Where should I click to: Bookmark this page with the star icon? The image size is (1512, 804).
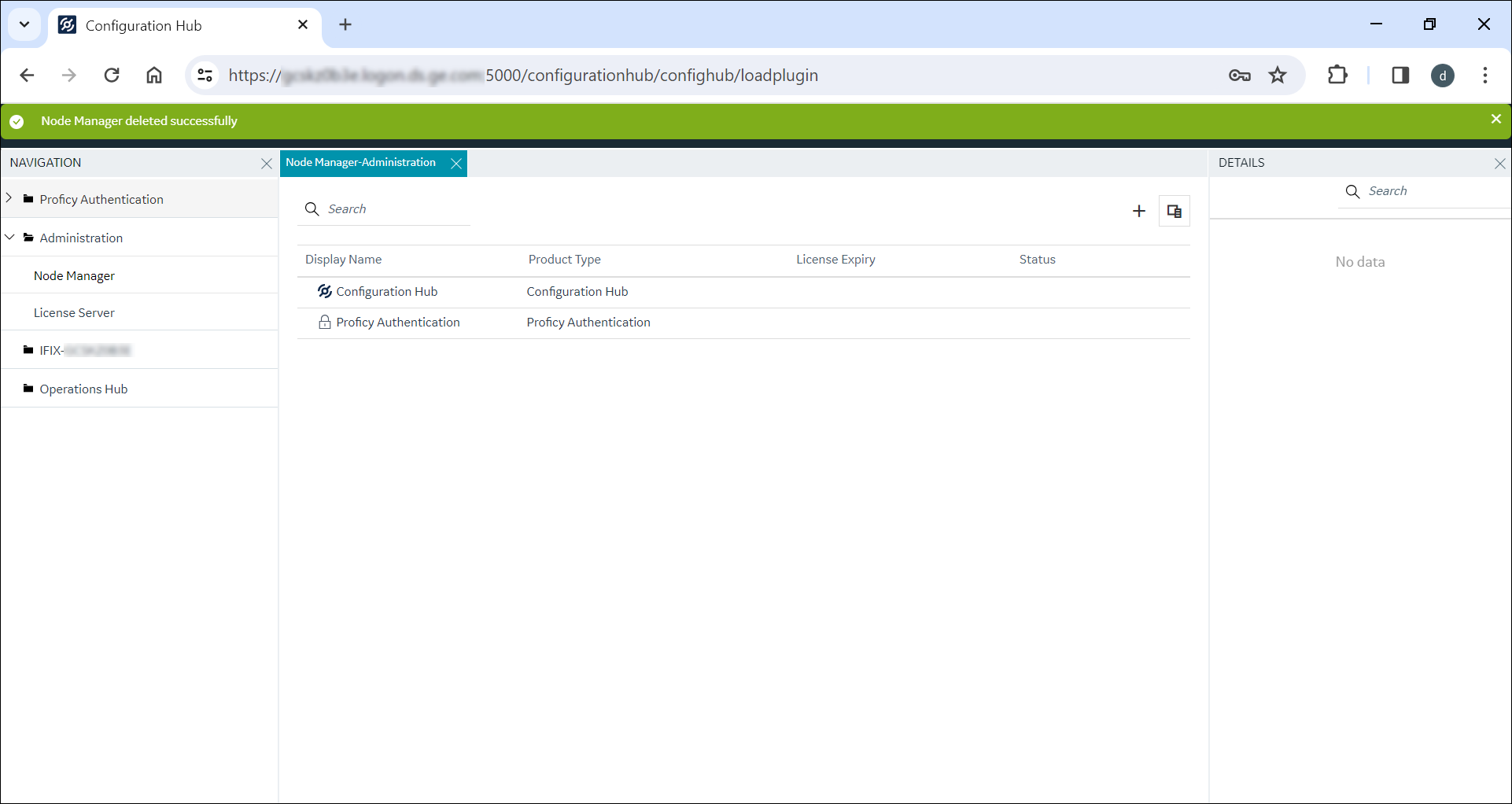(1278, 76)
